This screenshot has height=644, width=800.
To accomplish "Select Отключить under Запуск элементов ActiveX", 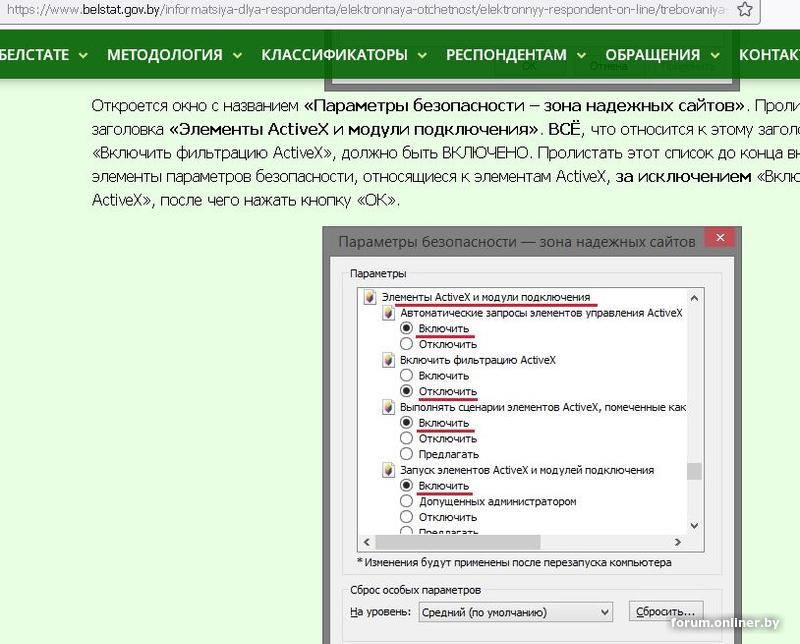I will pyautogui.click(x=406, y=517).
